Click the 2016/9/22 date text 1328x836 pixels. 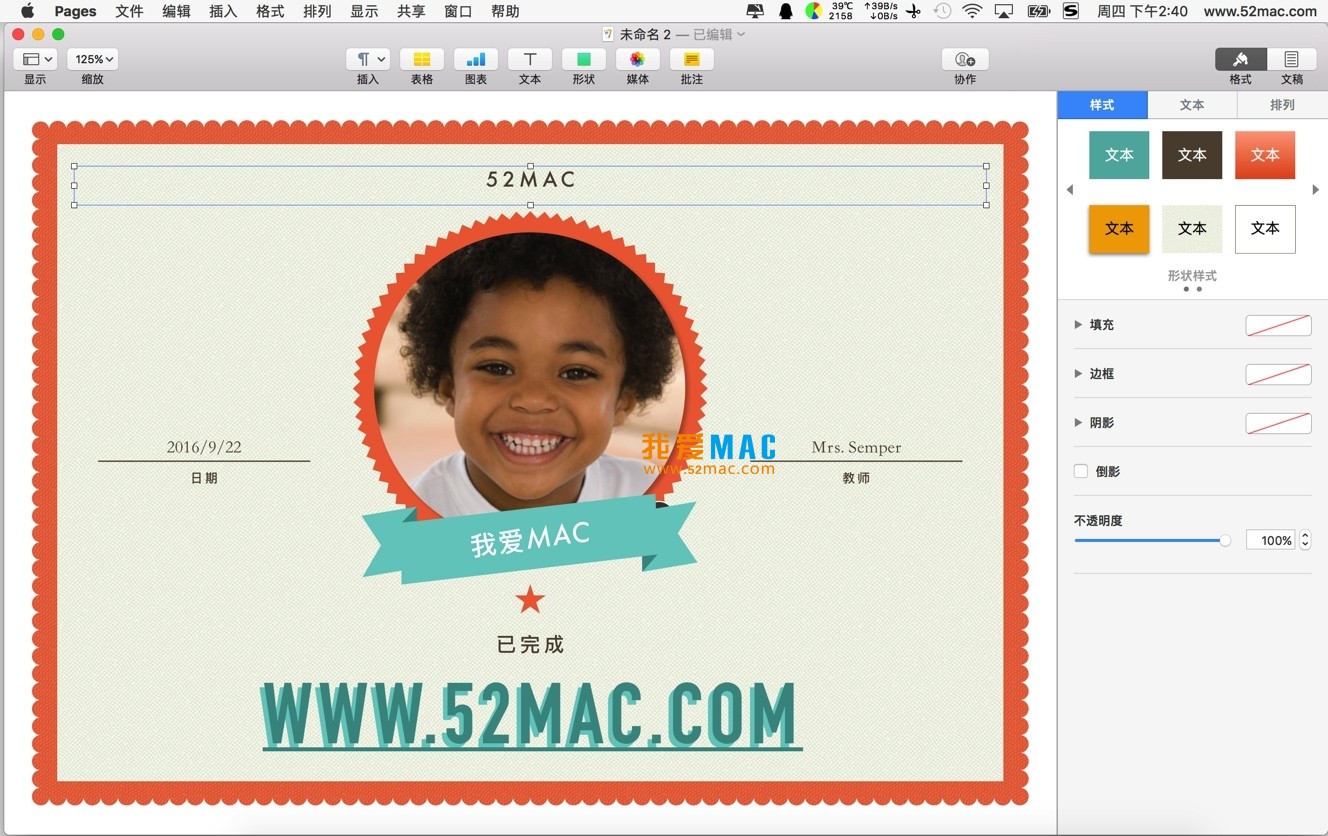pos(204,447)
